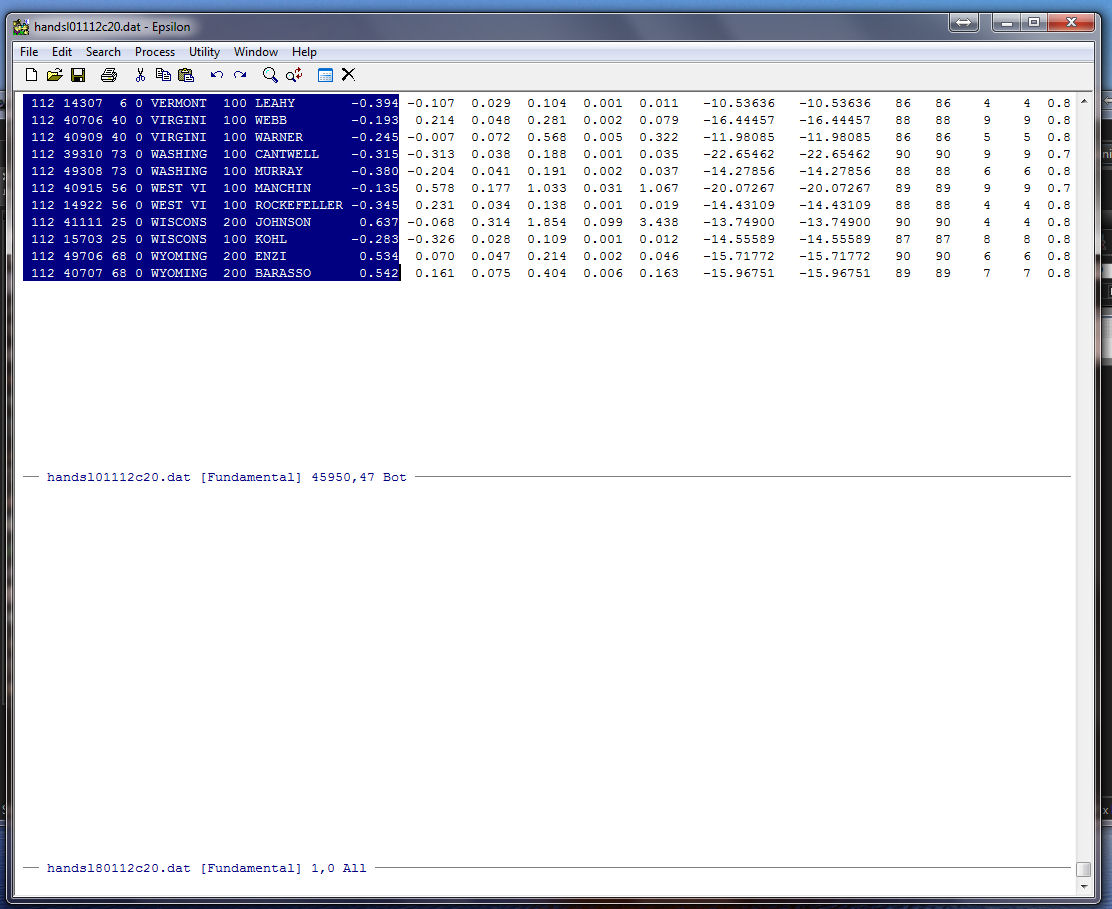Open the Window menu
Screen dimensions: 1112x909
tap(256, 52)
